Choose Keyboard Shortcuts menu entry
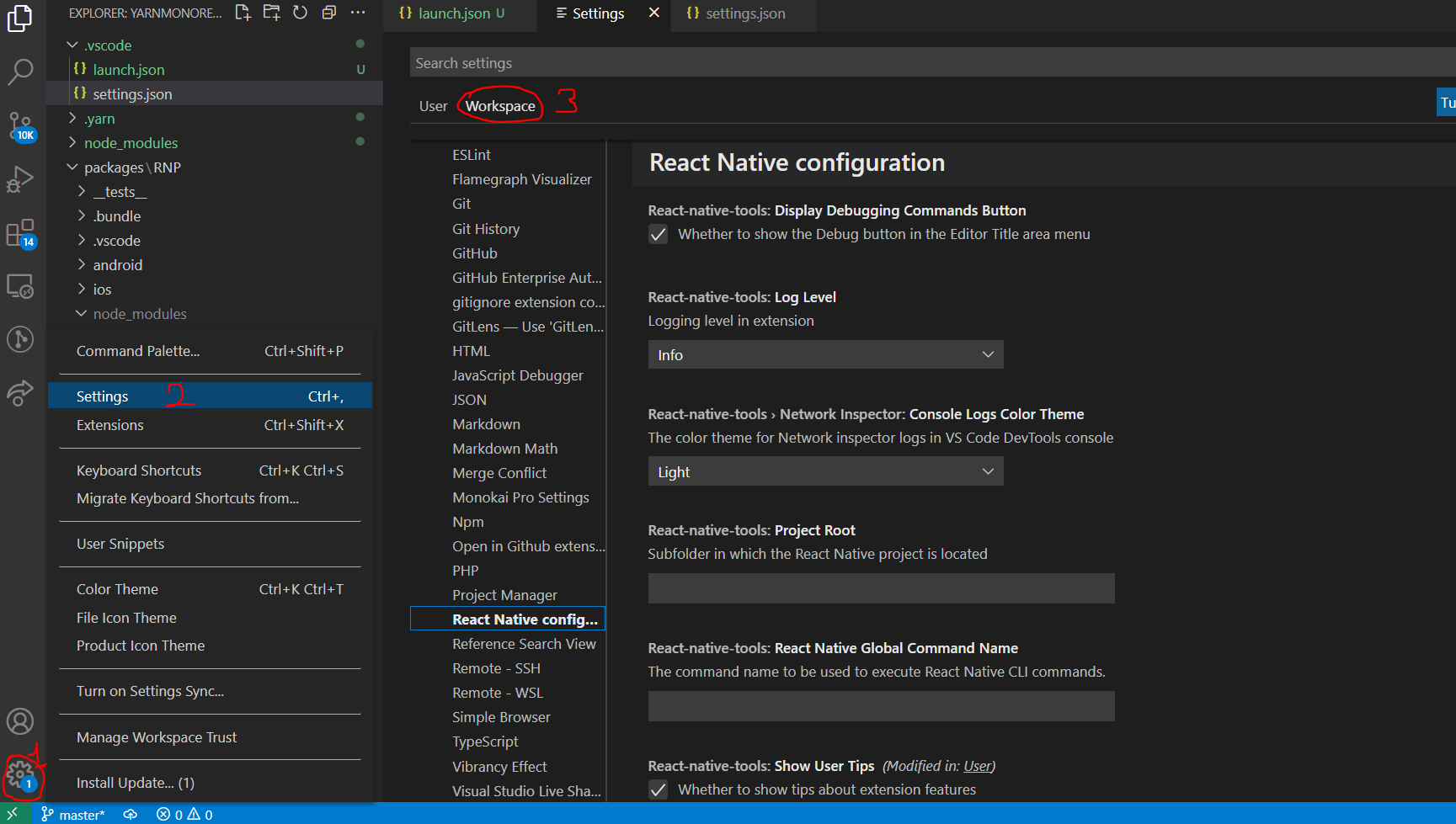Viewport: 1456px width, 824px height. point(210,470)
